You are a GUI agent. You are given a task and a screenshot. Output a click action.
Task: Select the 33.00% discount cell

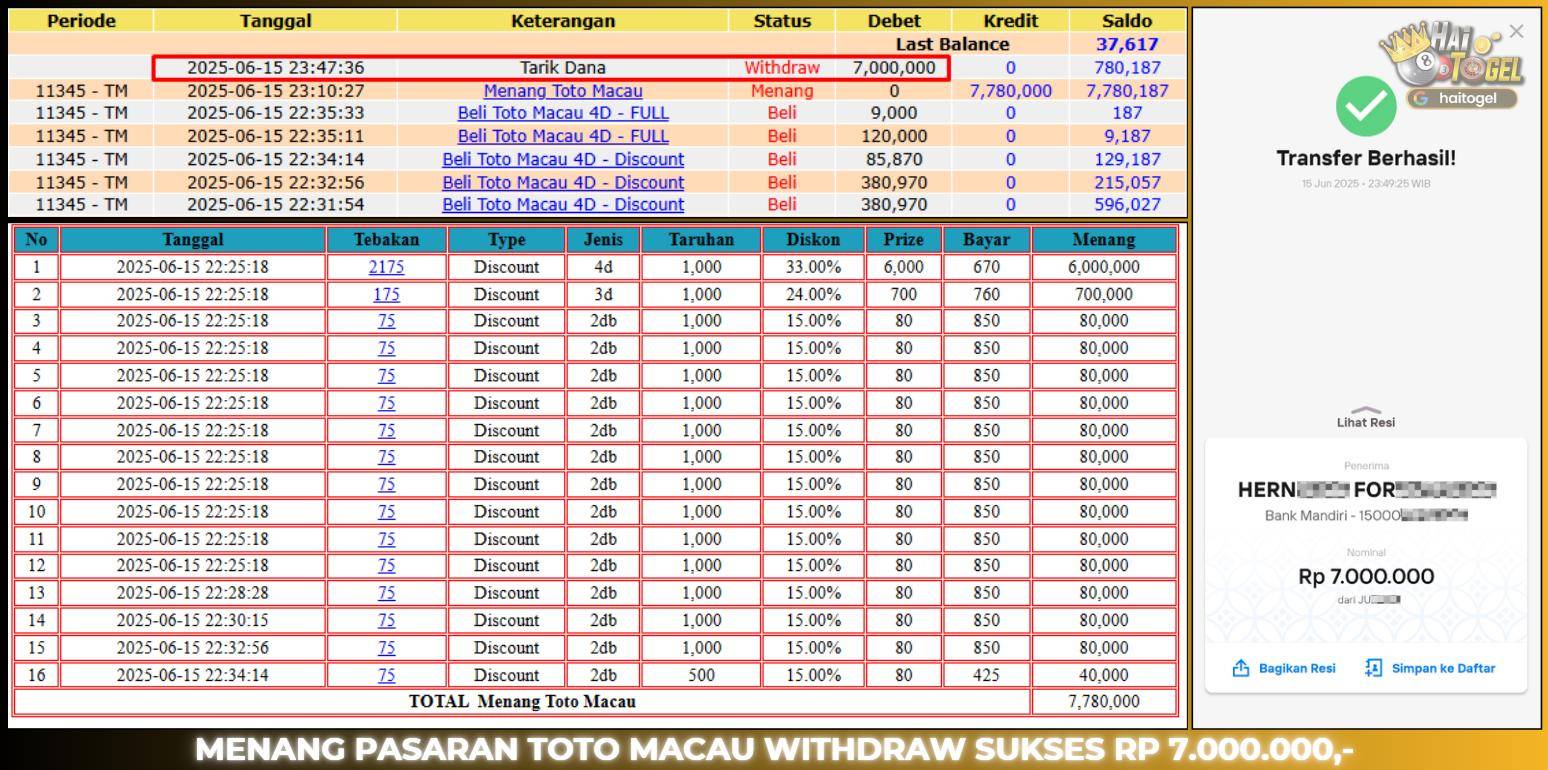(x=813, y=267)
